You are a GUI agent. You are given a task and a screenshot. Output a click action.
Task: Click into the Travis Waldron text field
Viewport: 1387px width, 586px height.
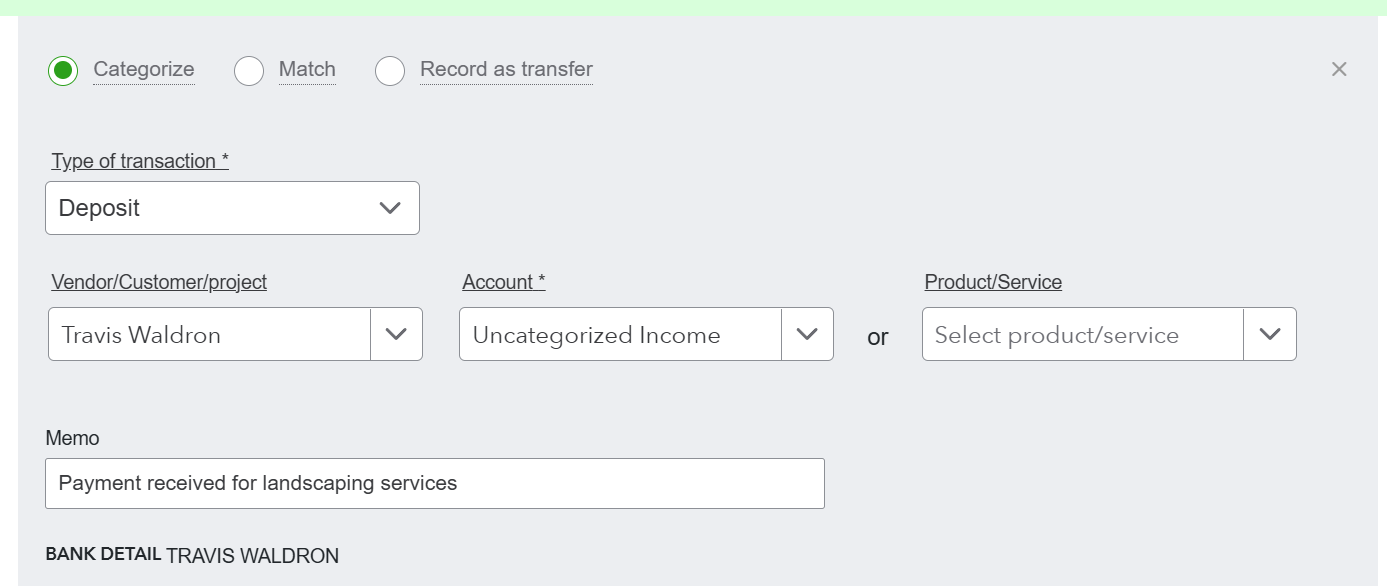(x=209, y=335)
